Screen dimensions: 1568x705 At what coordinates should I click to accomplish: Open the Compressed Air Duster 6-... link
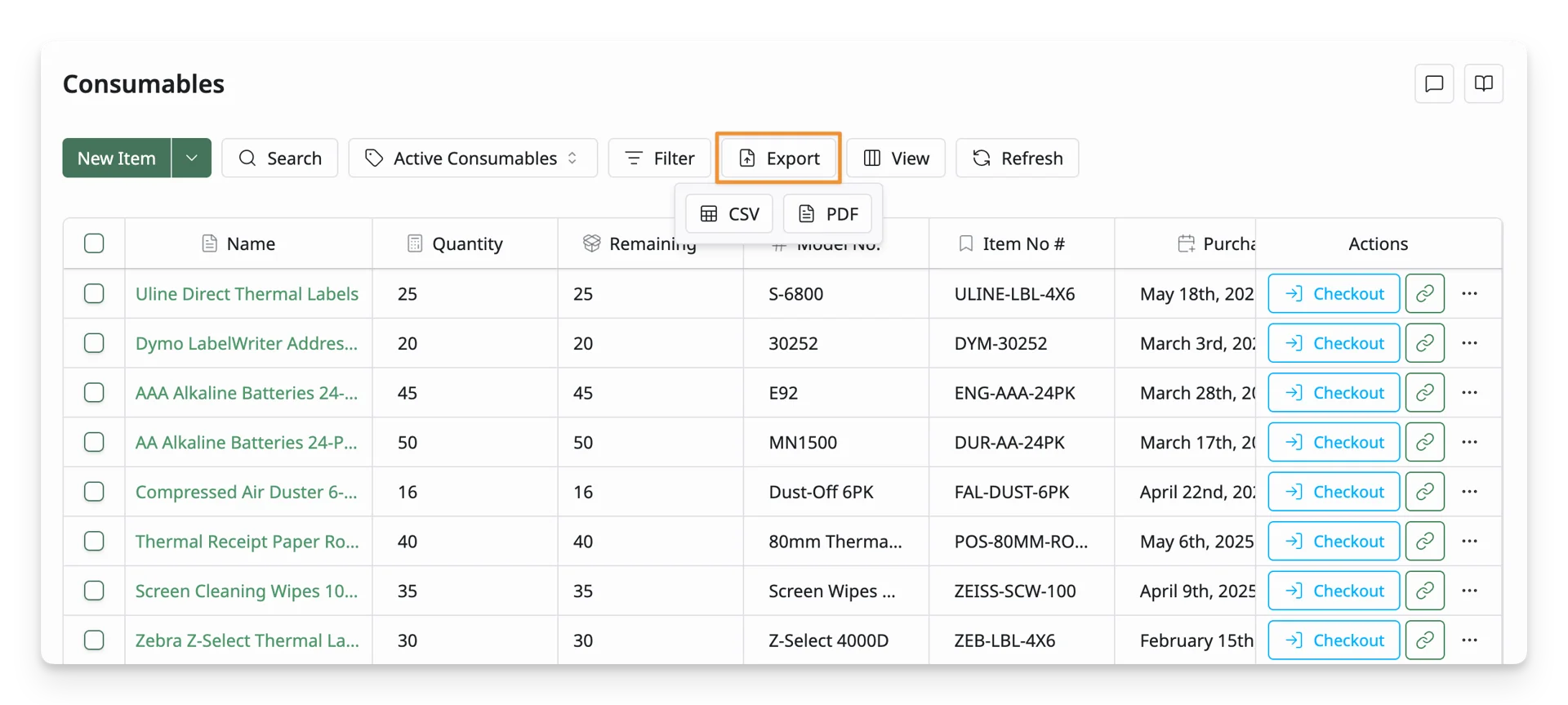pyautogui.click(x=247, y=492)
